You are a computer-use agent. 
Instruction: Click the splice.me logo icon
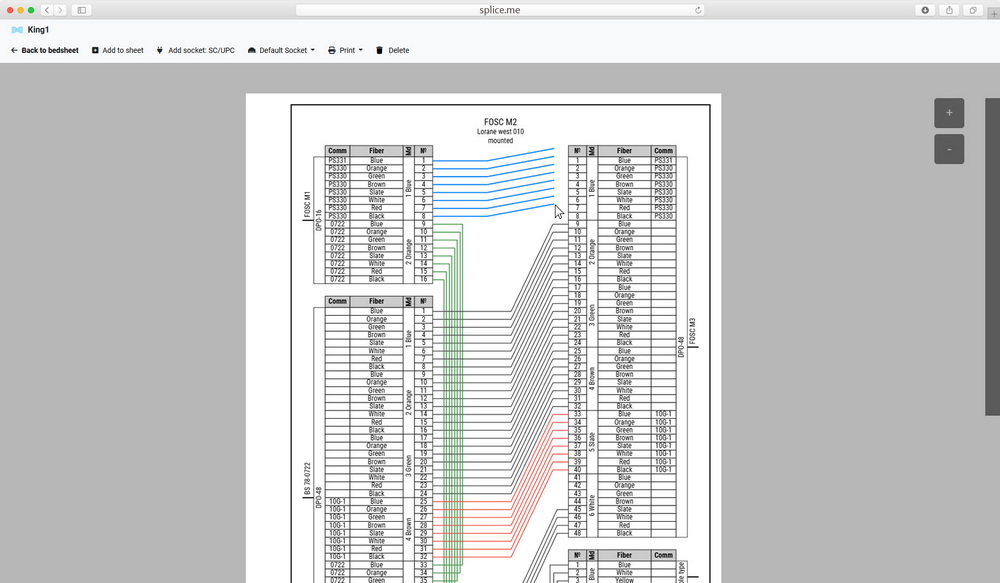17,30
